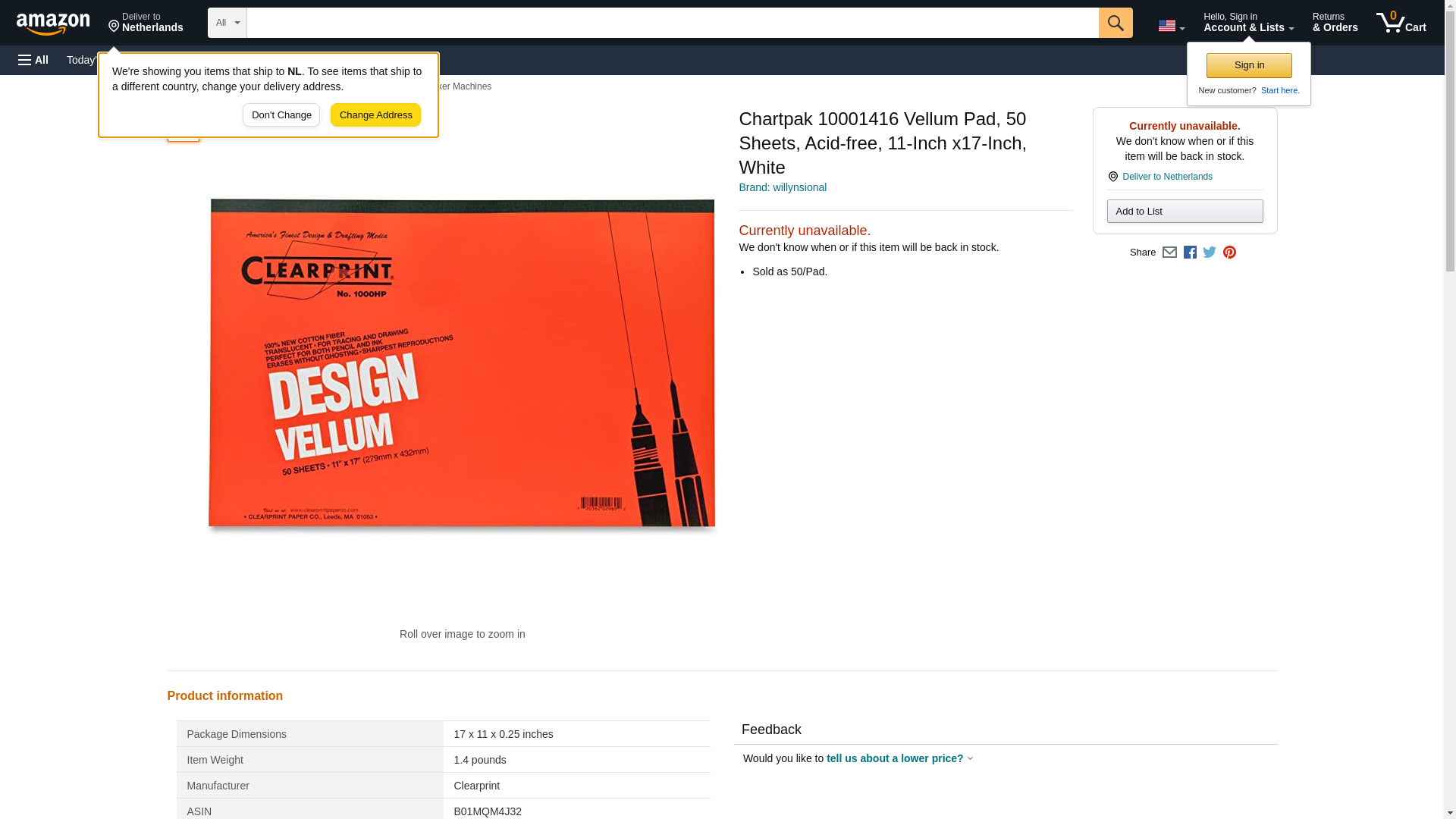
Task: Open Brand: willynsional link
Action: [x=783, y=187]
